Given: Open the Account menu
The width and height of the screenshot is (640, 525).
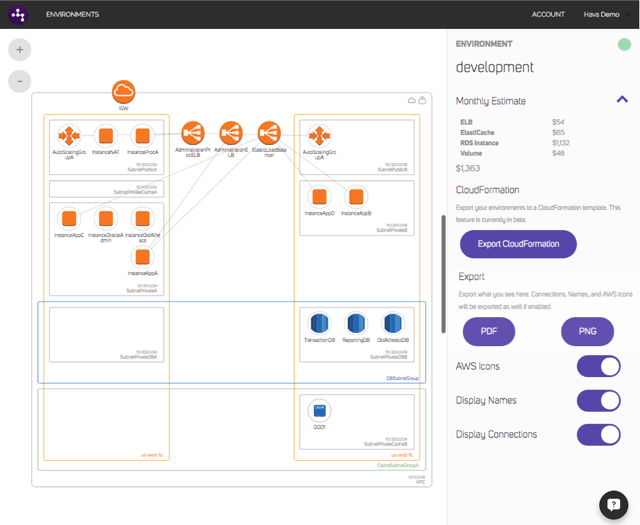Looking at the screenshot, I should click(x=548, y=15).
